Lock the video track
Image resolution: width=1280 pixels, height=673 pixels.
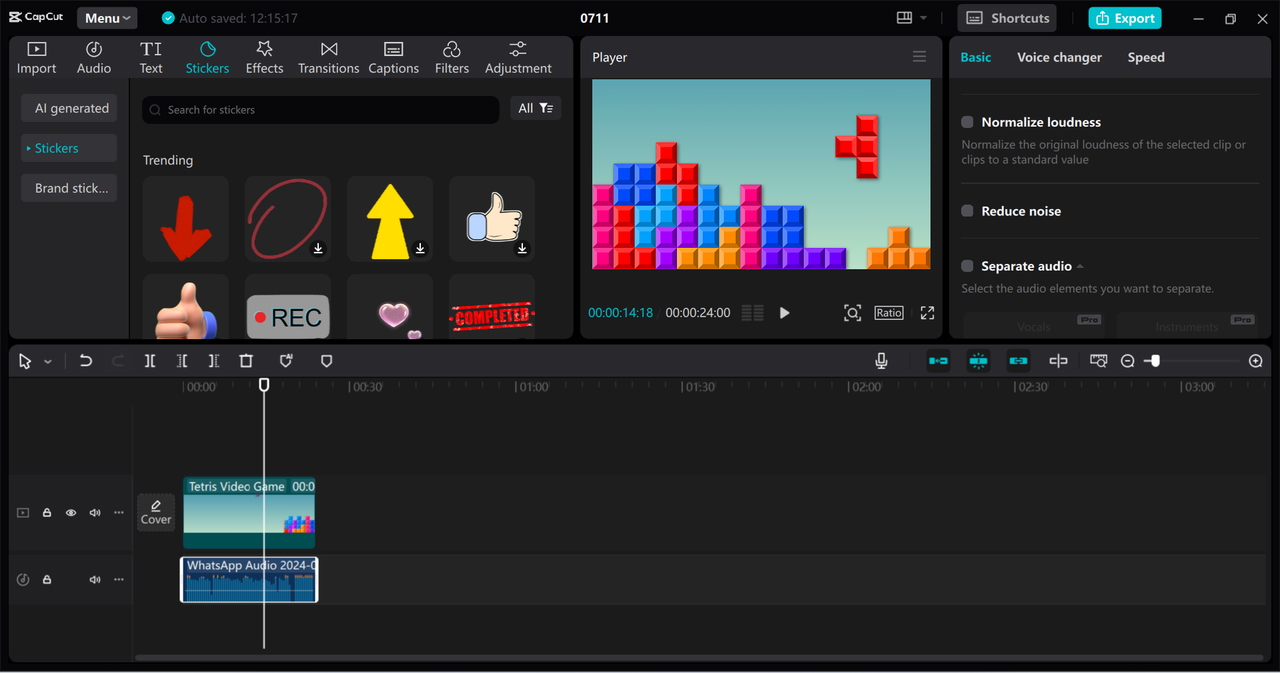tap(47, 513)
